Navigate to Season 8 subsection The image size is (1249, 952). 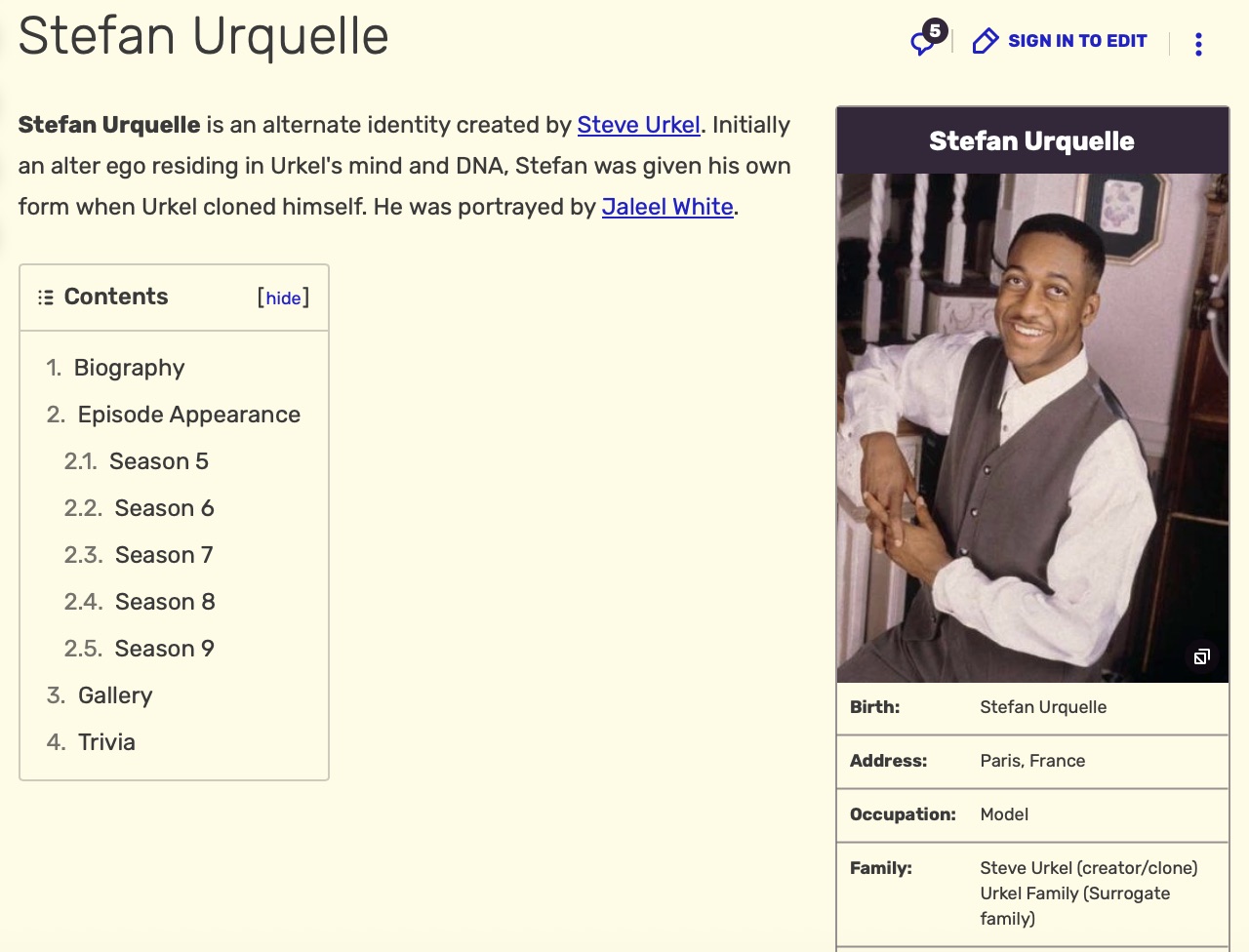[x=165, y=602]
